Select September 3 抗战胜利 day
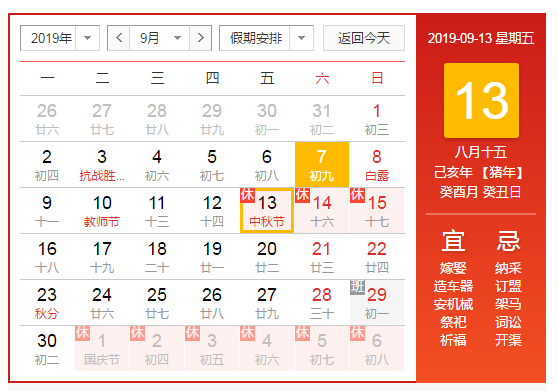This screenshot has width=558, height=391. pyautogui.click(x=102, y=165)
